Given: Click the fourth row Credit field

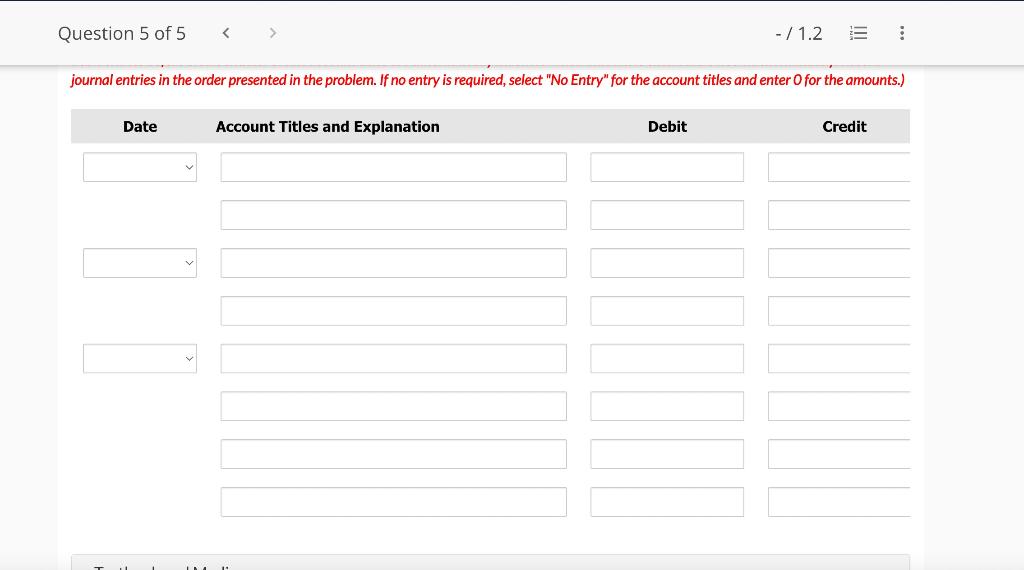Looking at the screenshot, I should [x=839, y=311].
